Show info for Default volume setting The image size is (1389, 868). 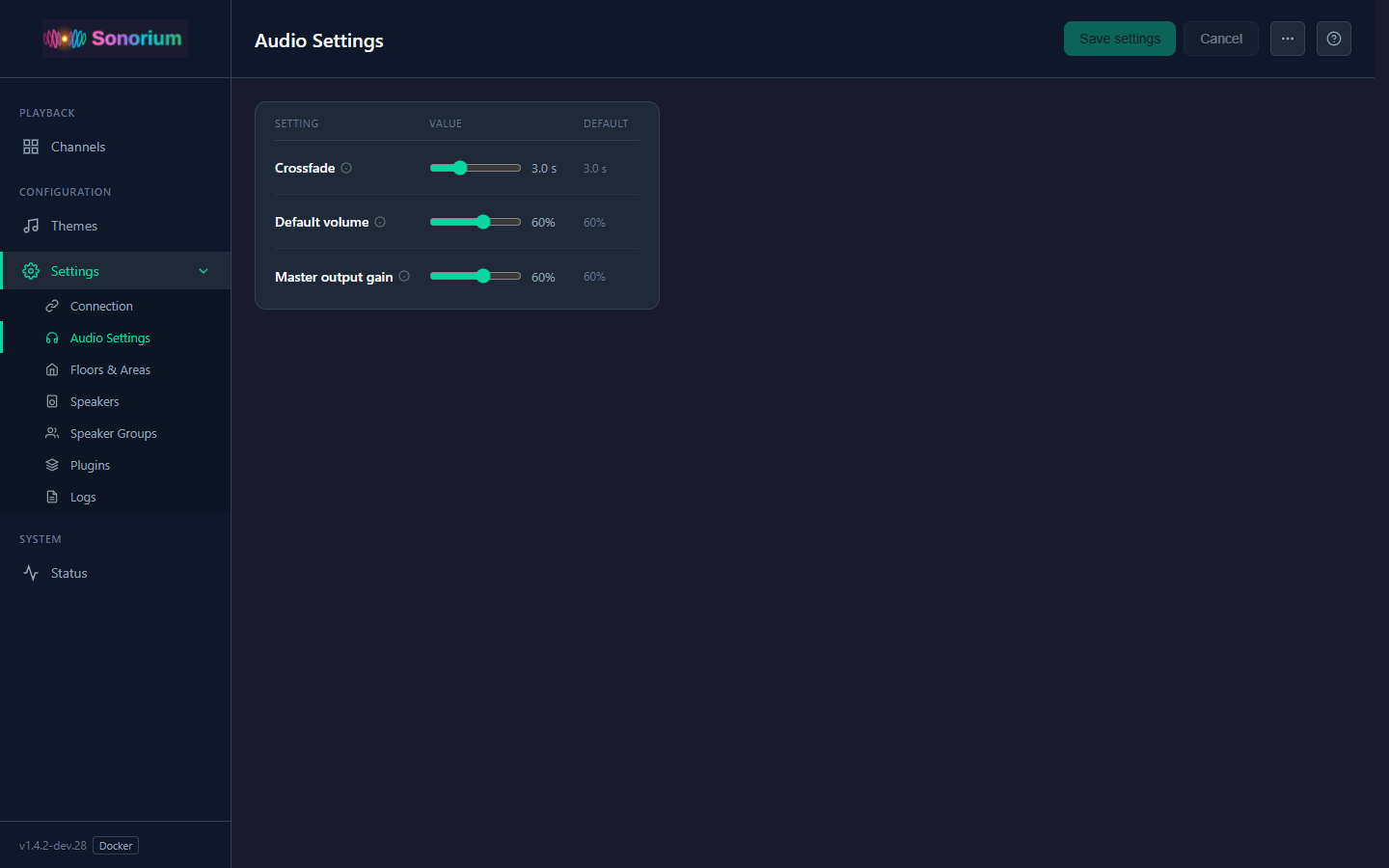pyautogui.click(x=380, y=222)
